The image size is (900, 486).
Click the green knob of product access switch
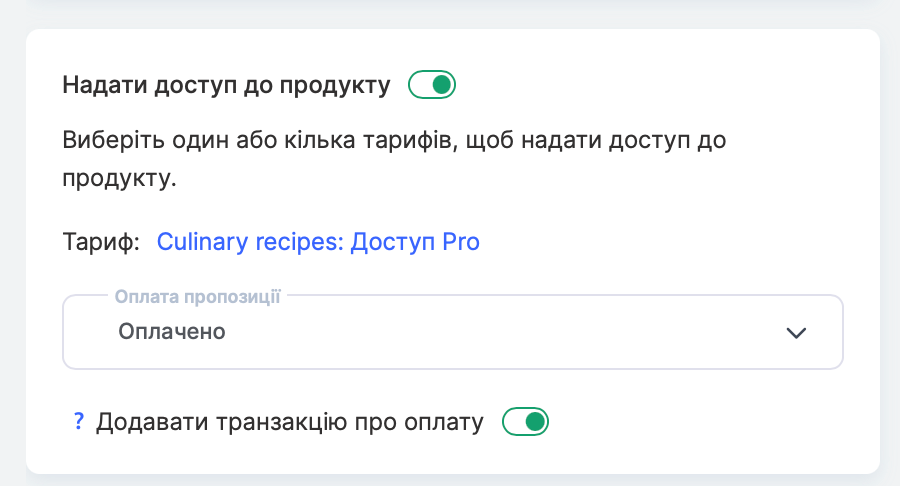(442, 85)
